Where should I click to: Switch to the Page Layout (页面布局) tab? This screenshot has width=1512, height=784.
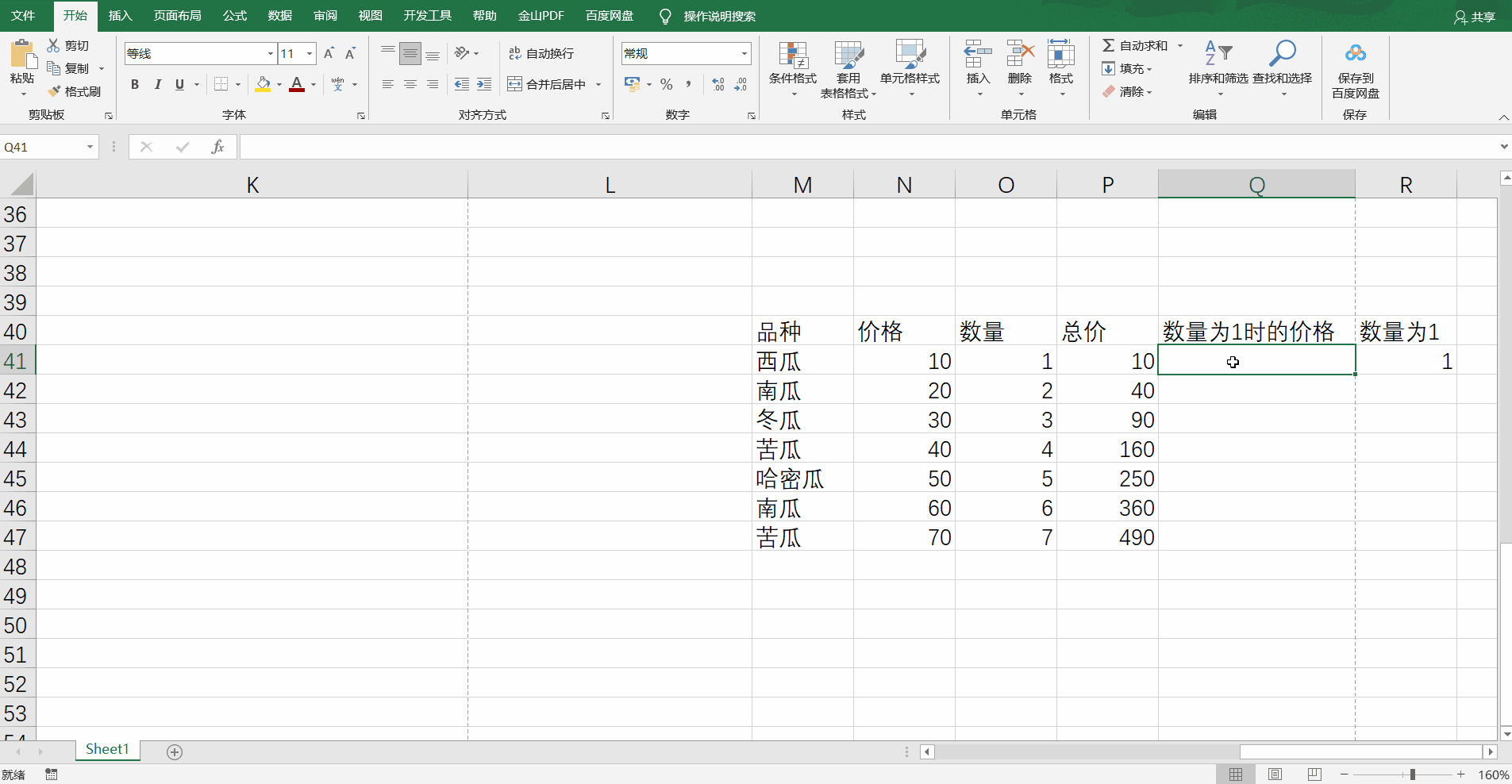click(x=177, y=16)
